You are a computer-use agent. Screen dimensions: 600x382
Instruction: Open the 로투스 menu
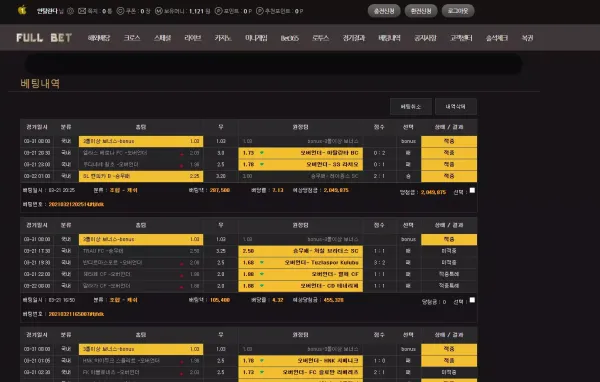320,38
